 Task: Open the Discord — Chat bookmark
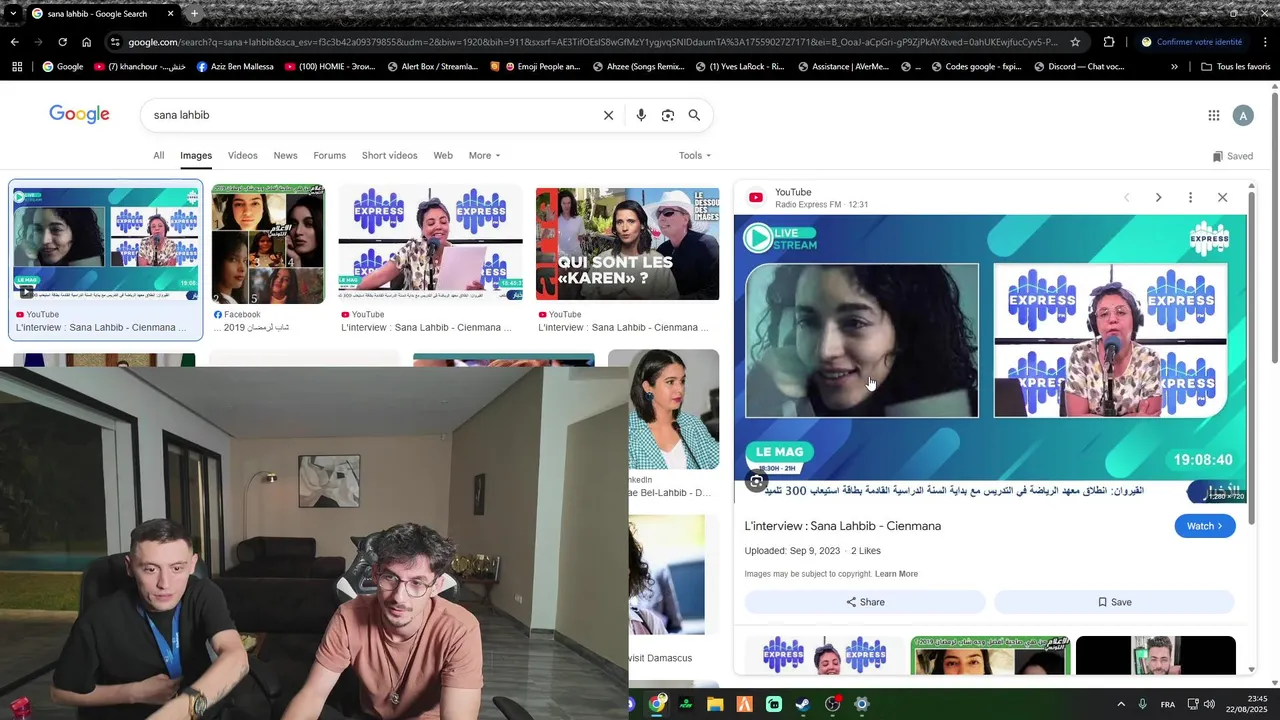point(1079,67)
